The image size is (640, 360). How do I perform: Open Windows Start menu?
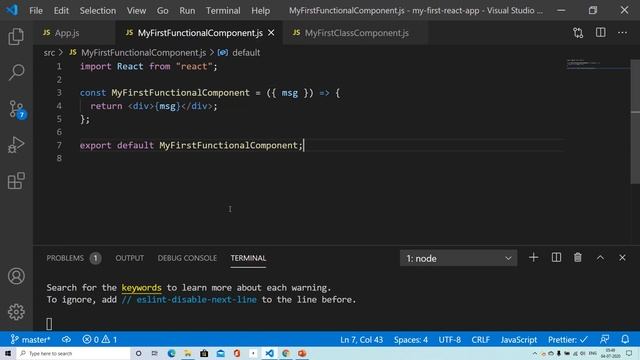[x=8, y=353]
